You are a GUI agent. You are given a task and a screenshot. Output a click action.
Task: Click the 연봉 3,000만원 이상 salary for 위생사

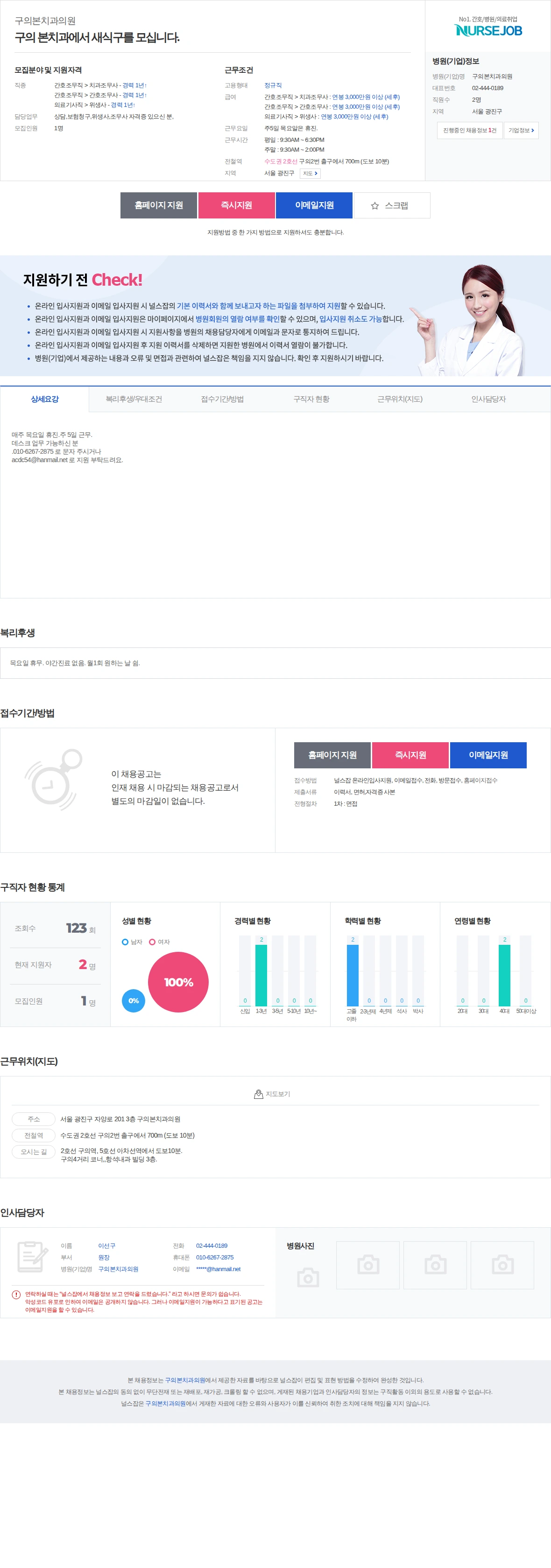pyautogui.click(x=354, y=117)
